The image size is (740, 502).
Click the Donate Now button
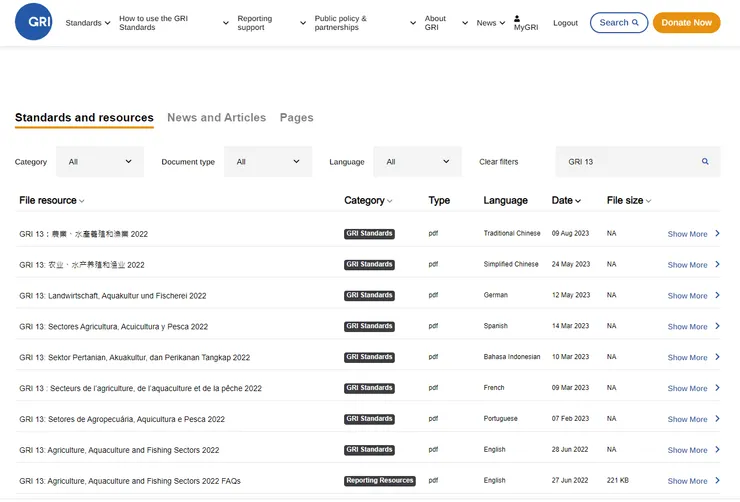[x=686, y=23]
